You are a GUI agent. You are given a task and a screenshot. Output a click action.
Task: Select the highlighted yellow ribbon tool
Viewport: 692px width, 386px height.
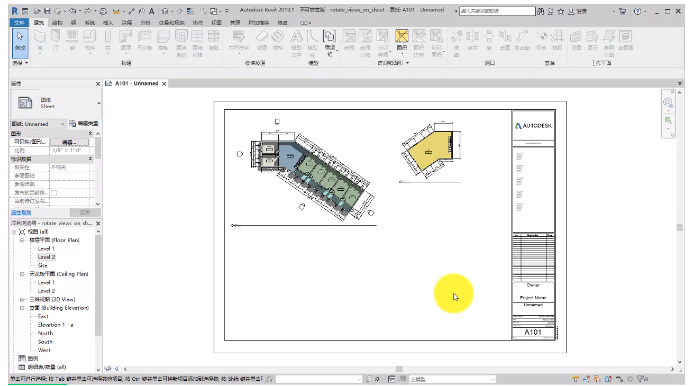click(x=402, y=40)
